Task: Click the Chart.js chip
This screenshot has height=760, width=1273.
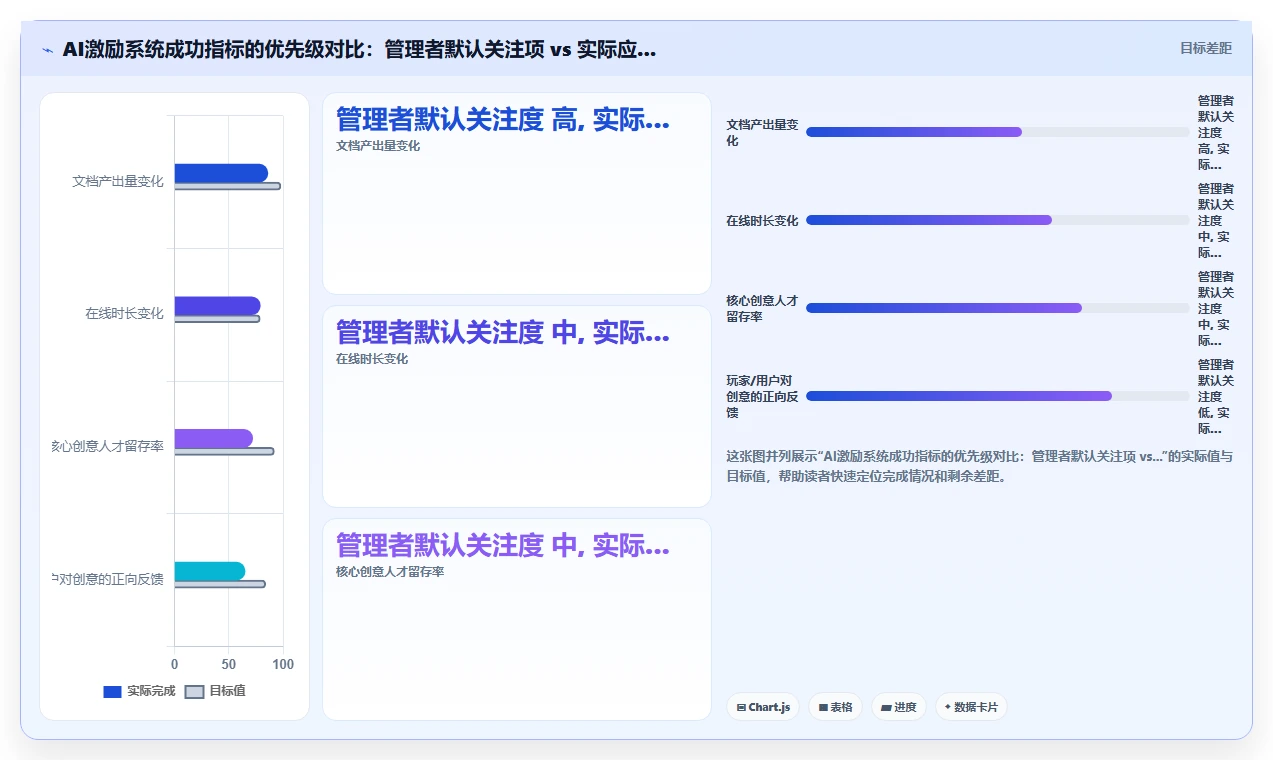Action: pyautogui.click(x=763, y=707)
